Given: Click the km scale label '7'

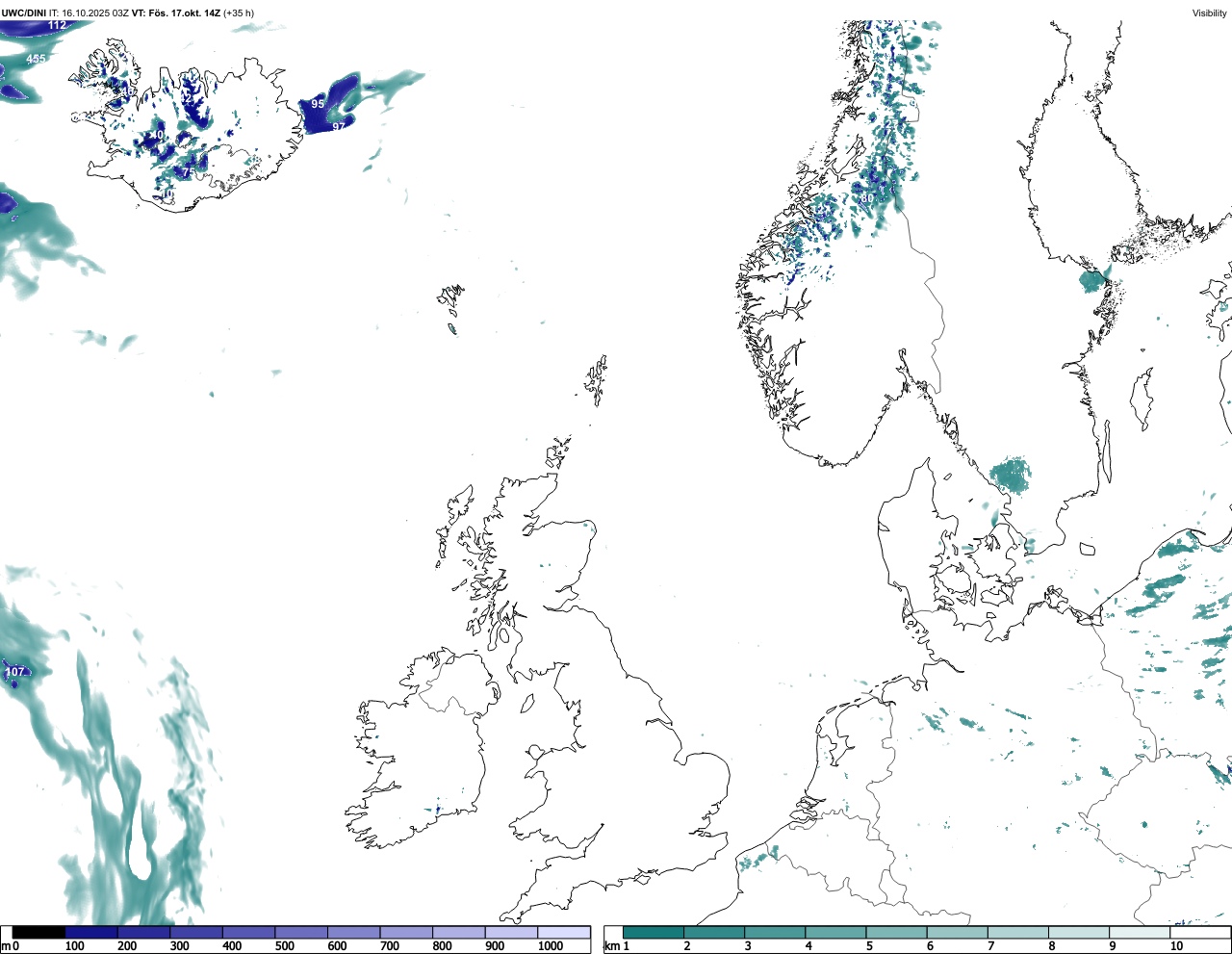Looking at the screenshot, I should (x=990, y=946).
